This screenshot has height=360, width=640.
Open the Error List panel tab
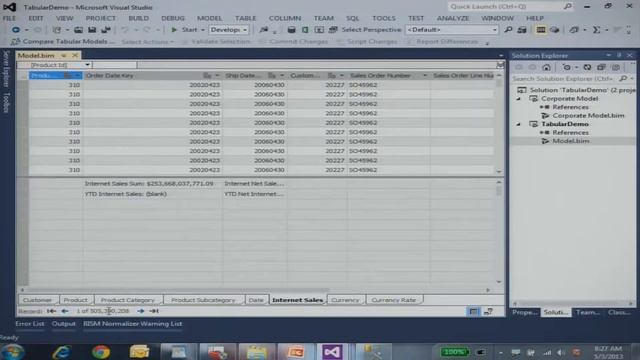pyautogui.click(x=30, y=324)
